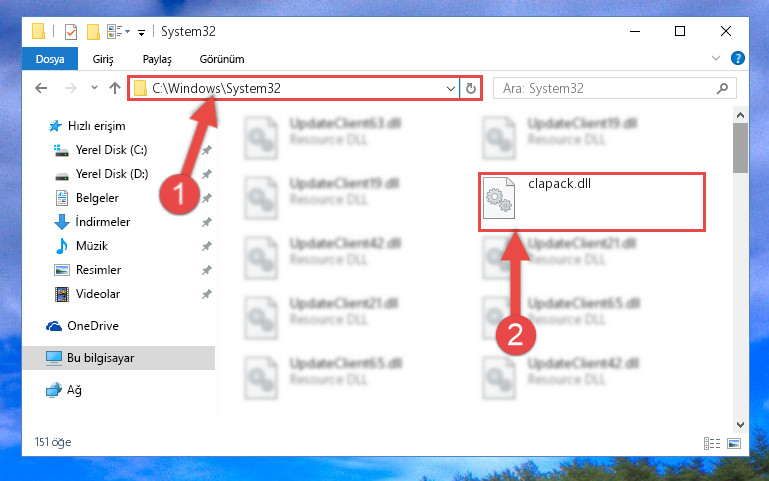Click the Properties icon in quick access toolbar
This screenshot has height=481, width=769.
(71, 32)
